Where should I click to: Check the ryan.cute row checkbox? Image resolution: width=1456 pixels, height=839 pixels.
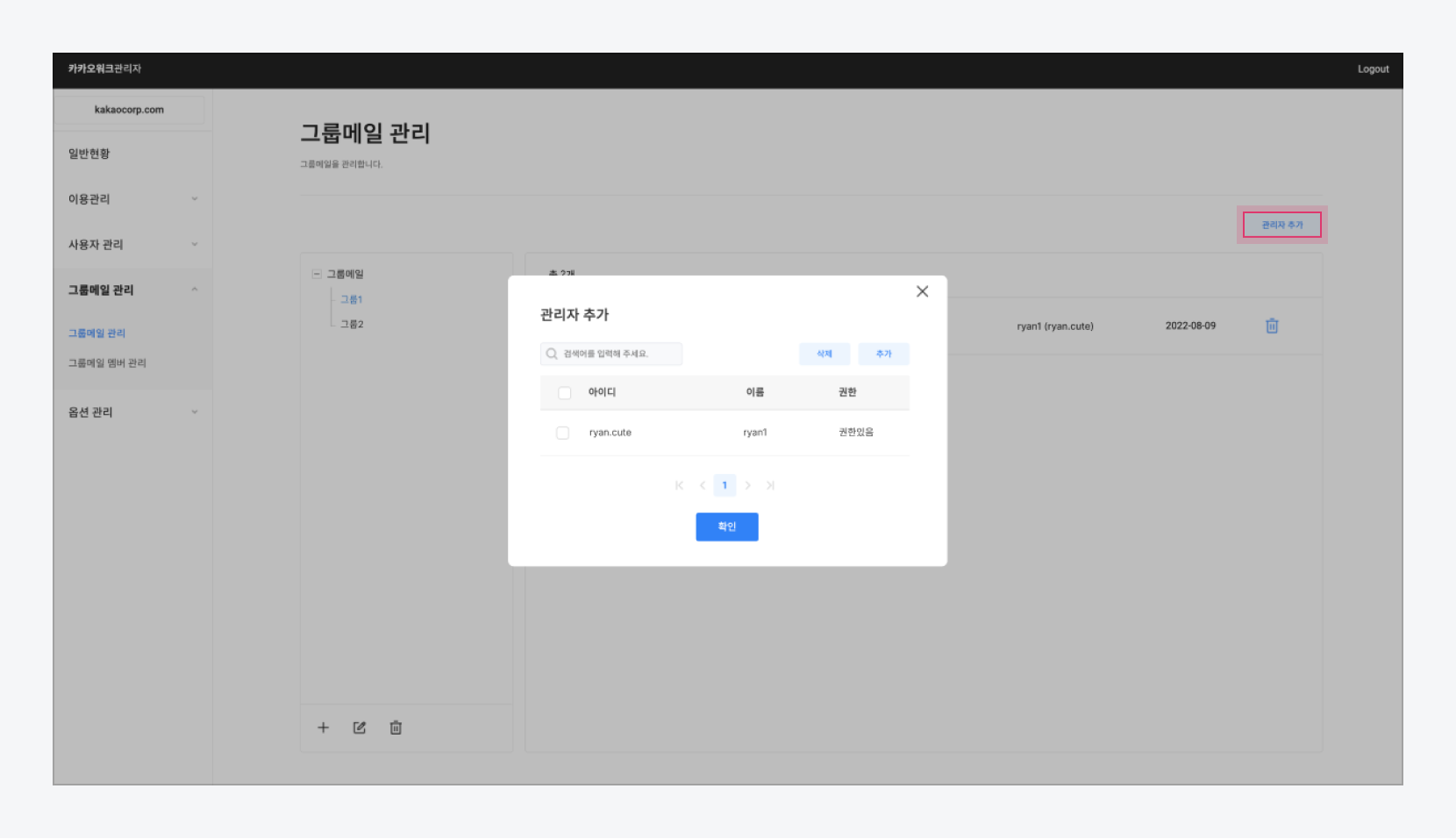point(563,433)
